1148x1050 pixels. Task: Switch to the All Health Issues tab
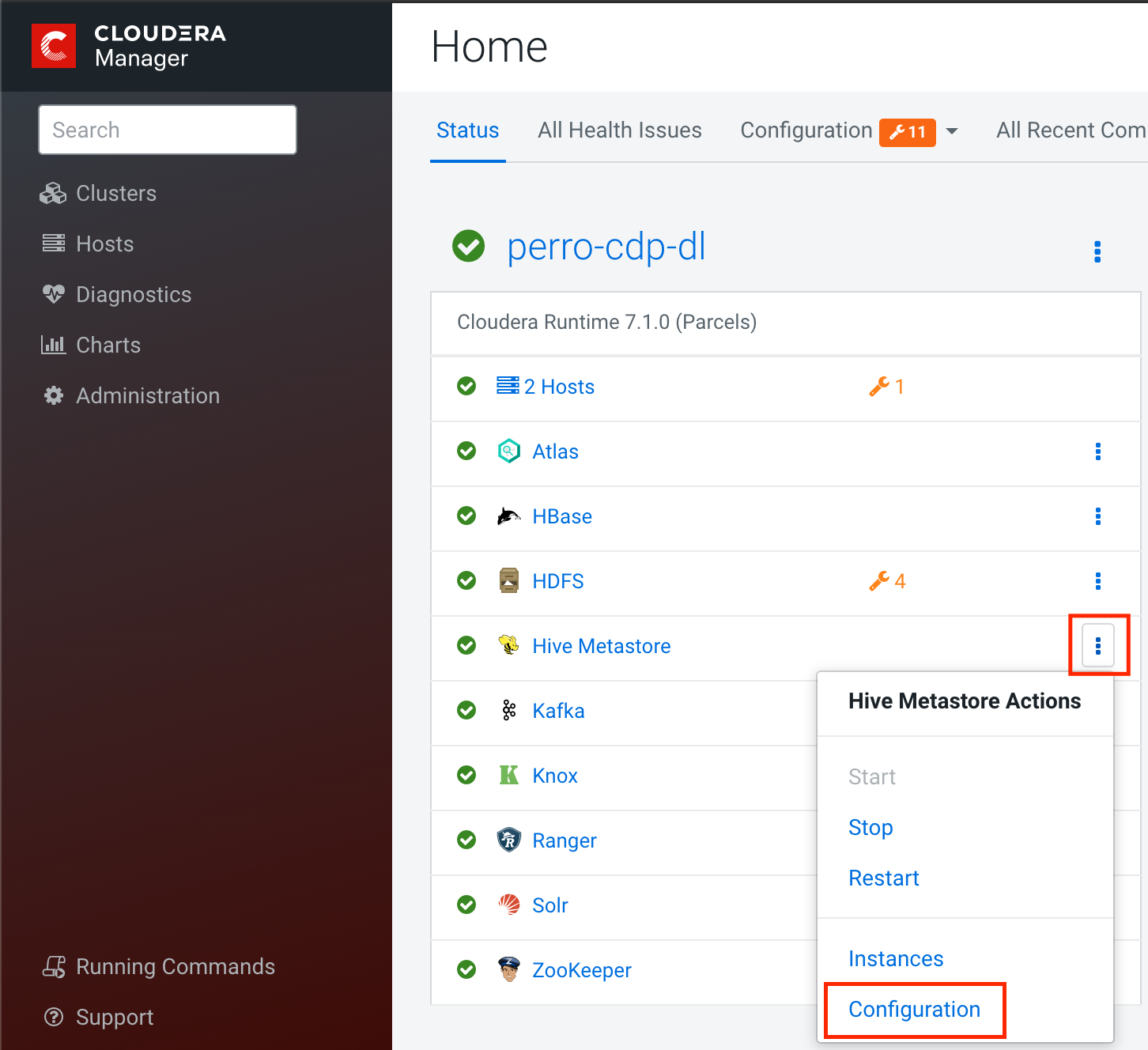coord(620,130)
